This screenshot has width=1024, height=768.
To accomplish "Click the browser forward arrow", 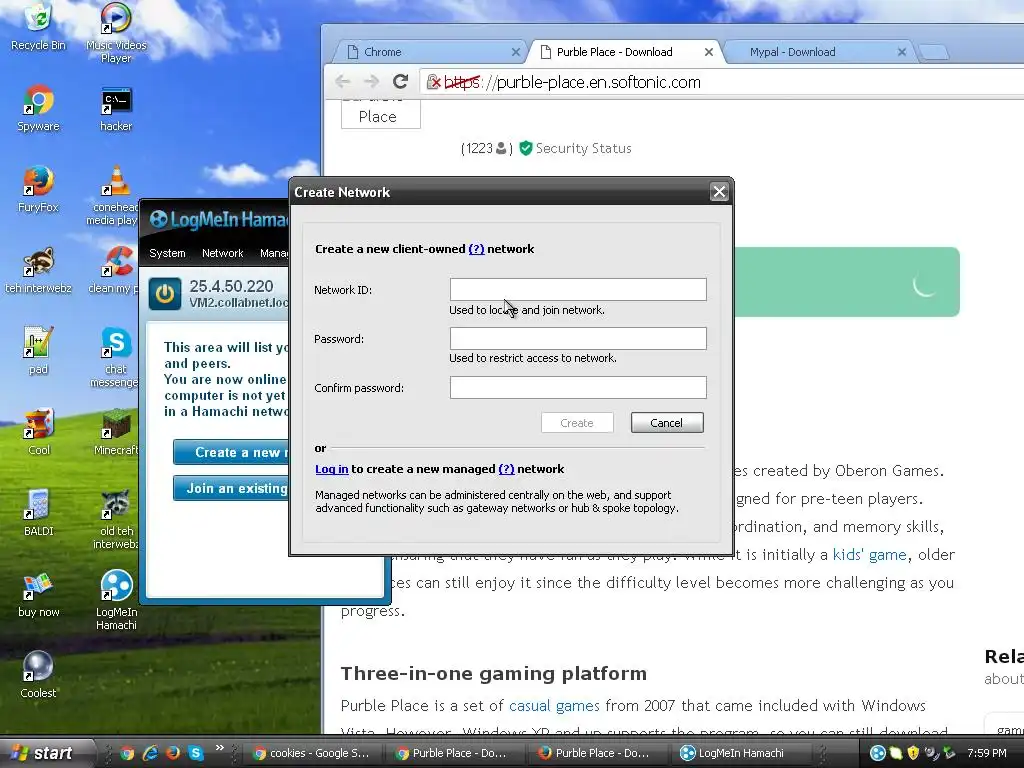I will tap(372, 82).
